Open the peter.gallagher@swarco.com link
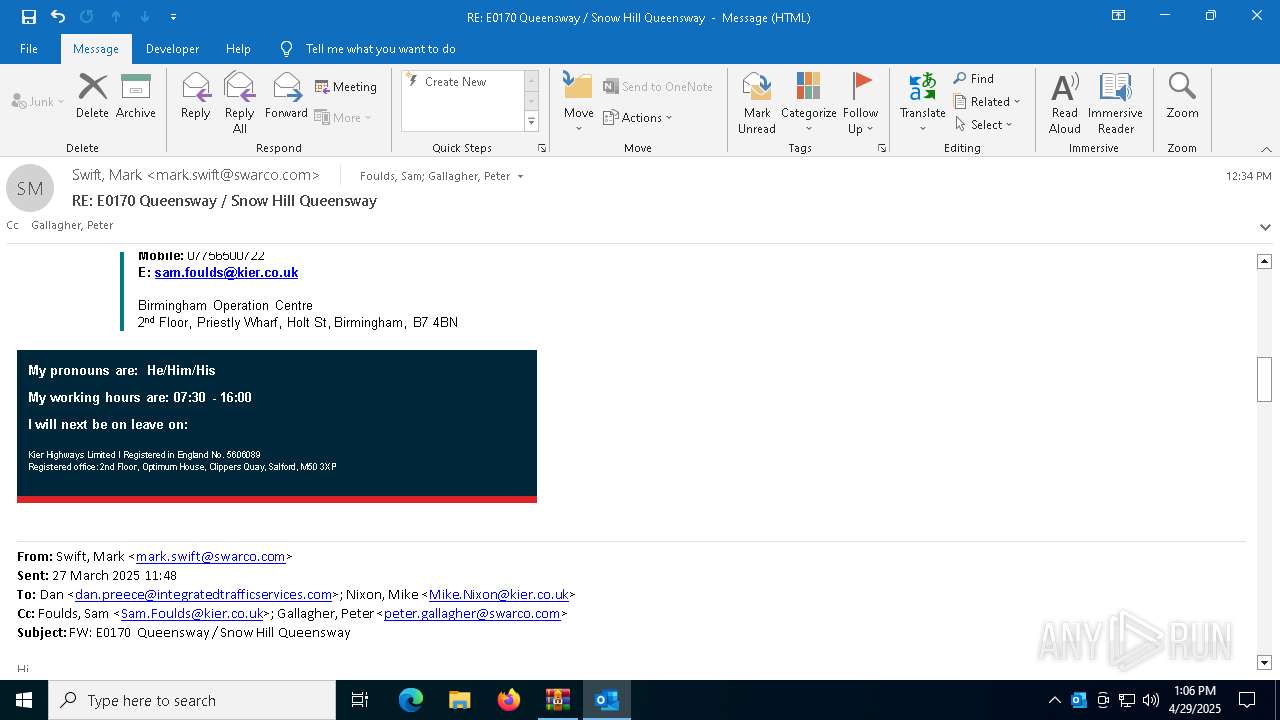This screenshot has height=720, width=1280. click(x=472, y=613)
